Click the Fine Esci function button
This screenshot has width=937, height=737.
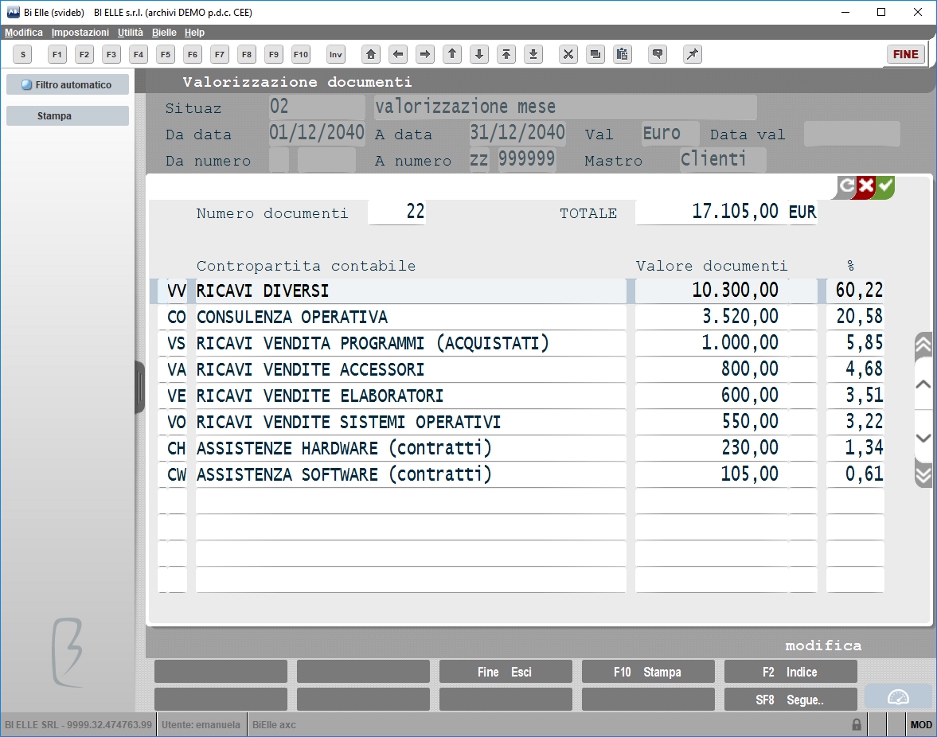(x=506, y=672)
